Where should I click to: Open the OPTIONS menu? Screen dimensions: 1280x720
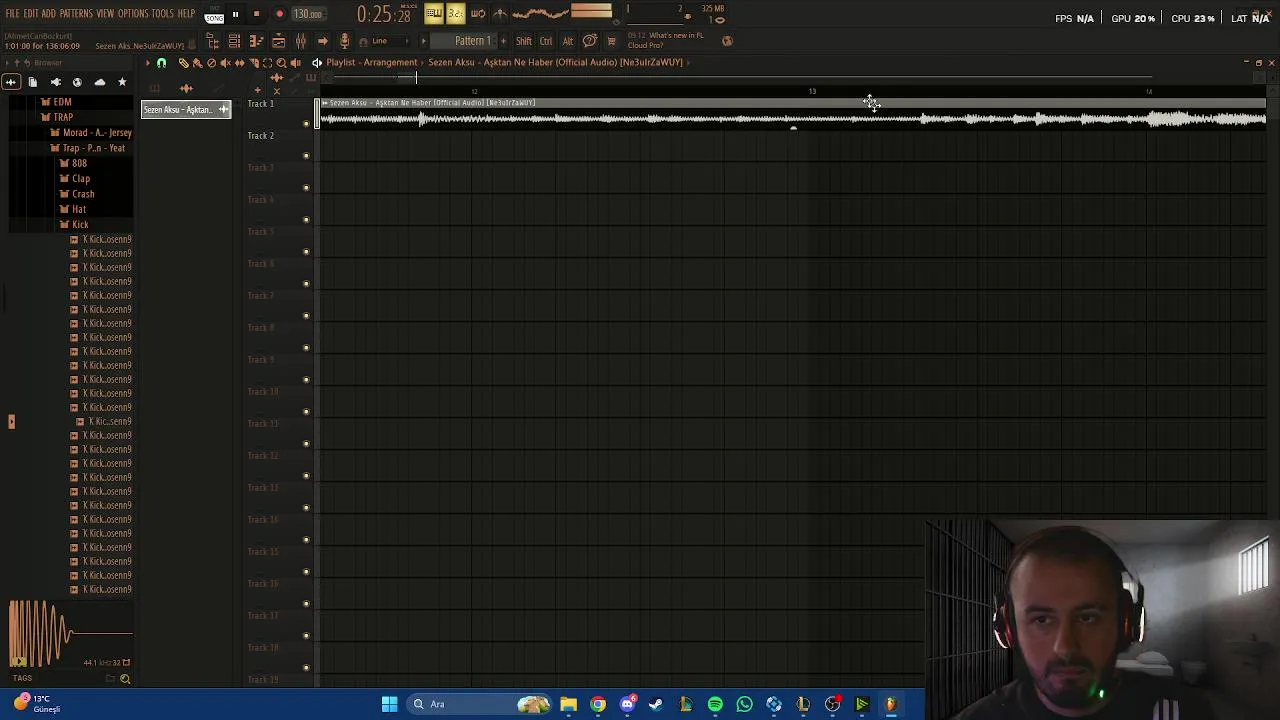click(133, 14)
